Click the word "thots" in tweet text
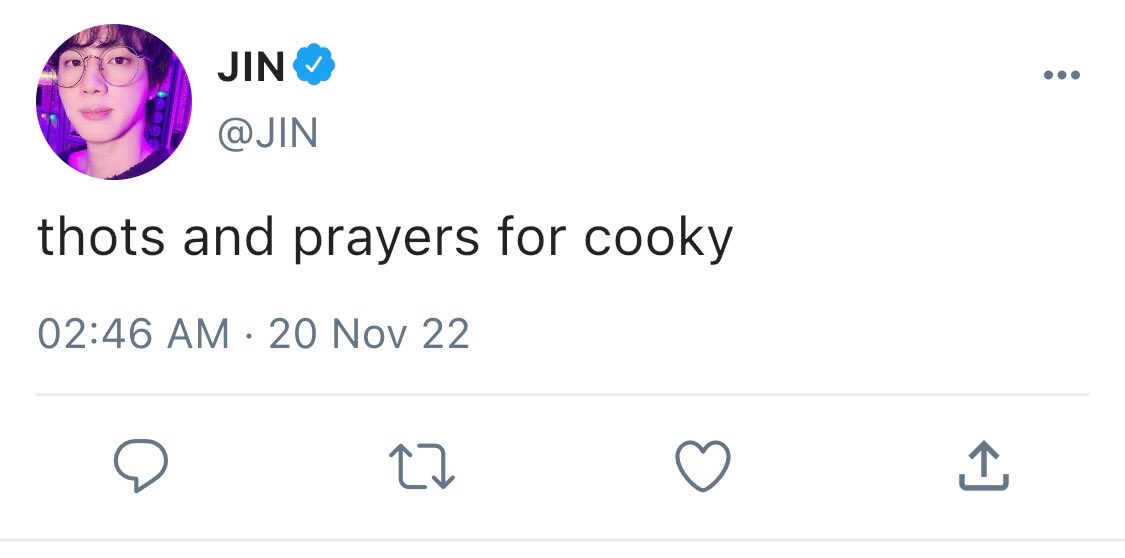This screenshot has width=1125, height=558. [x=101, y=237]
